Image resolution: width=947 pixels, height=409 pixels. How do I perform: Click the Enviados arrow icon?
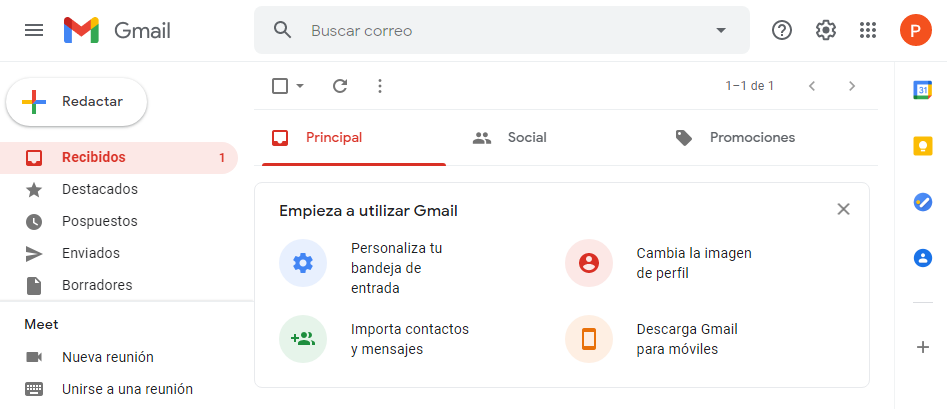[x=34, y=254]
